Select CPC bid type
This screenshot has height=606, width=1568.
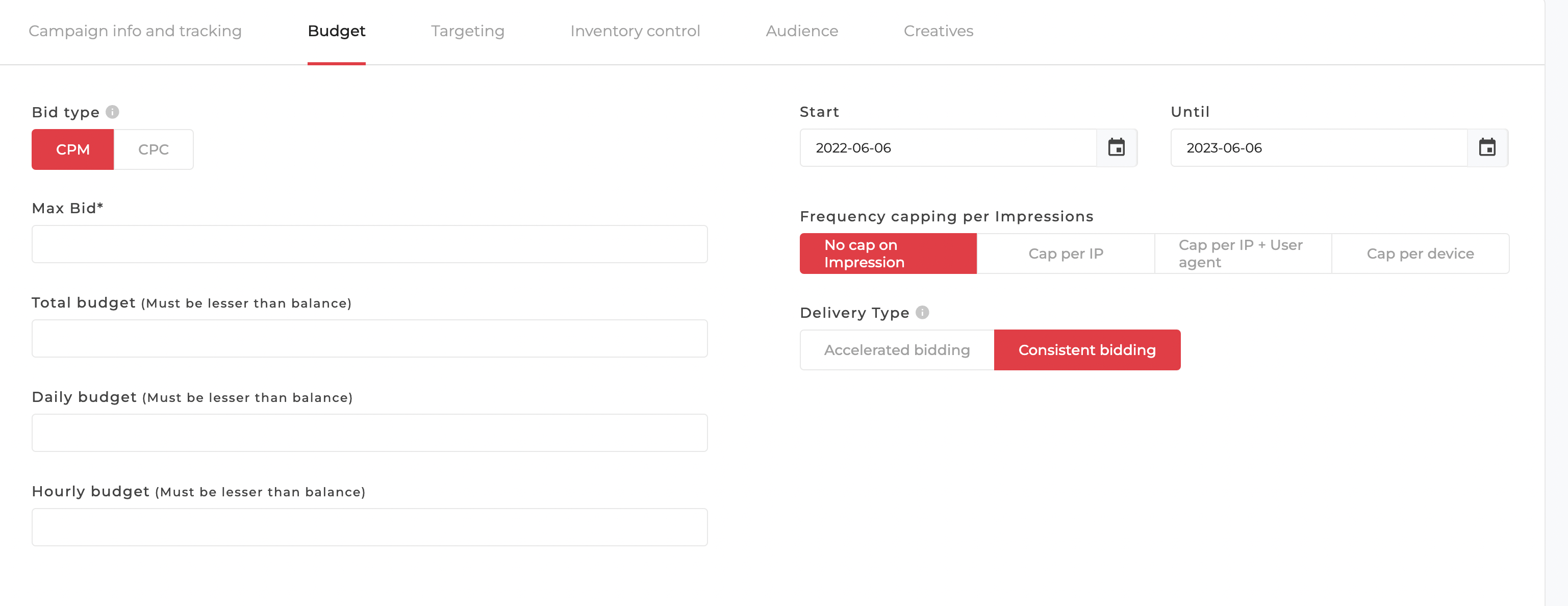click(154, 149)
